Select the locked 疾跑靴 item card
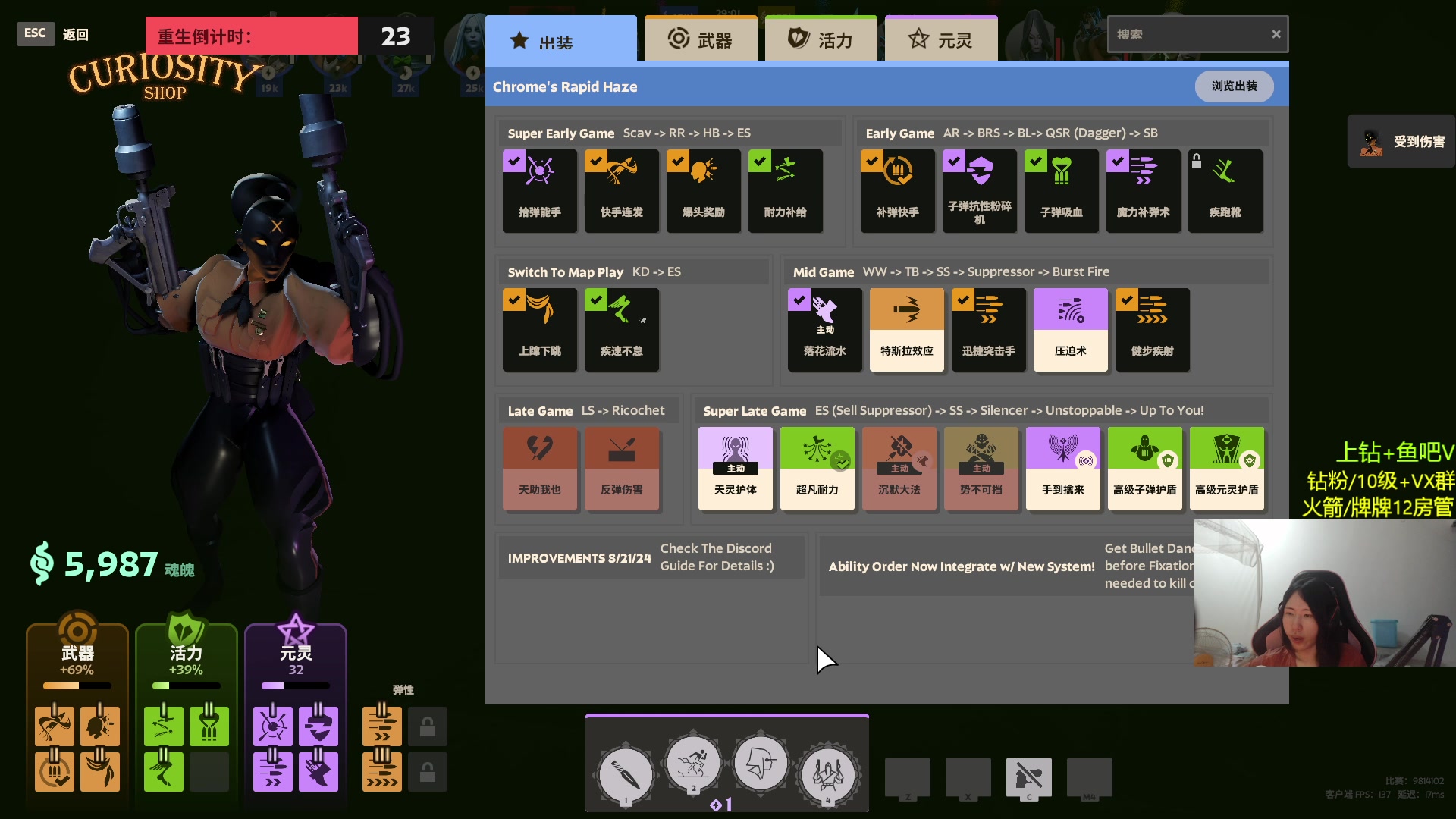Image resolution: width=1456 pixels, height=819 pixels. (1225, 191)
